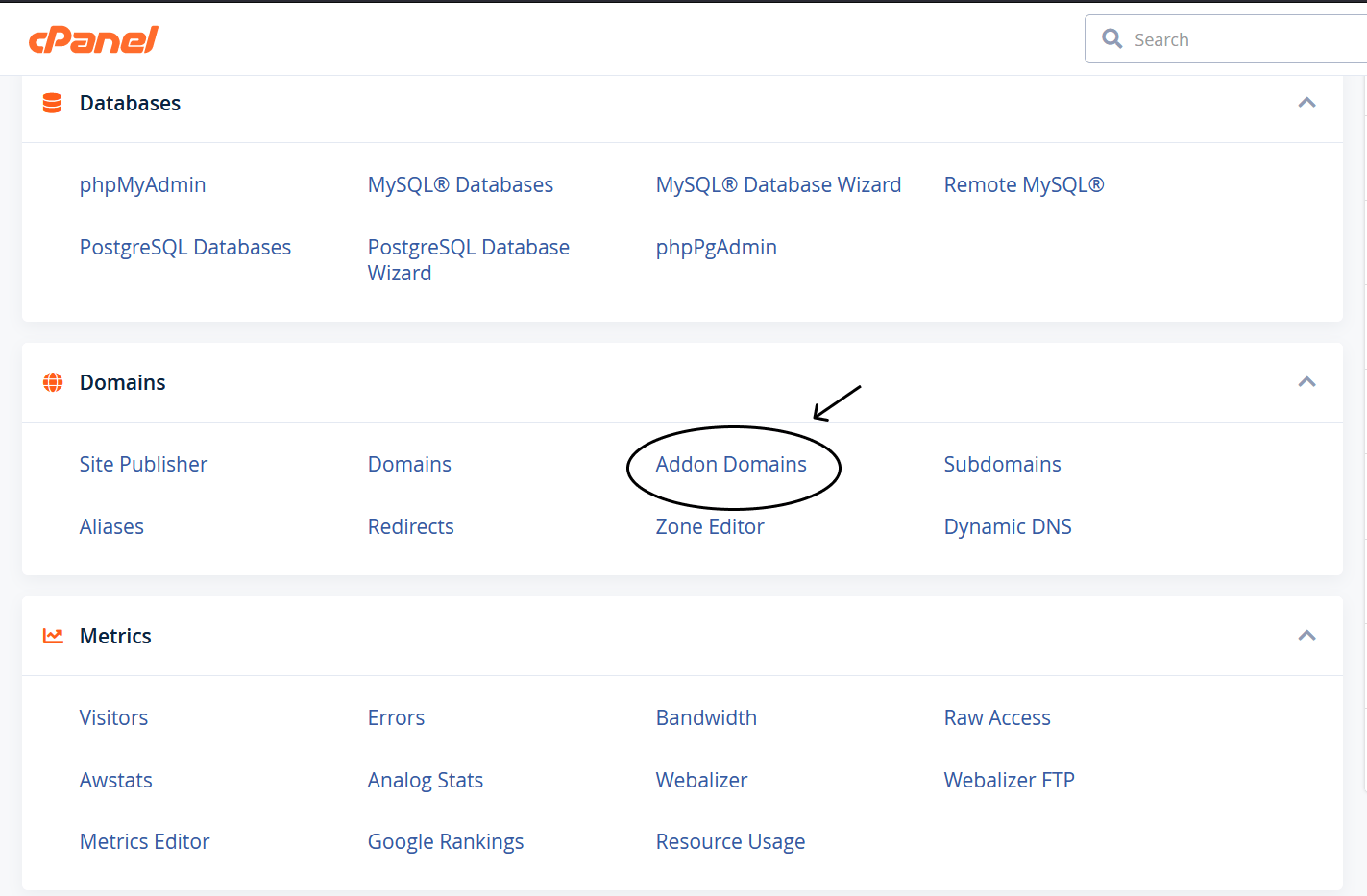
Task: Click the Domains section globe icon
Action: [53, 382]
